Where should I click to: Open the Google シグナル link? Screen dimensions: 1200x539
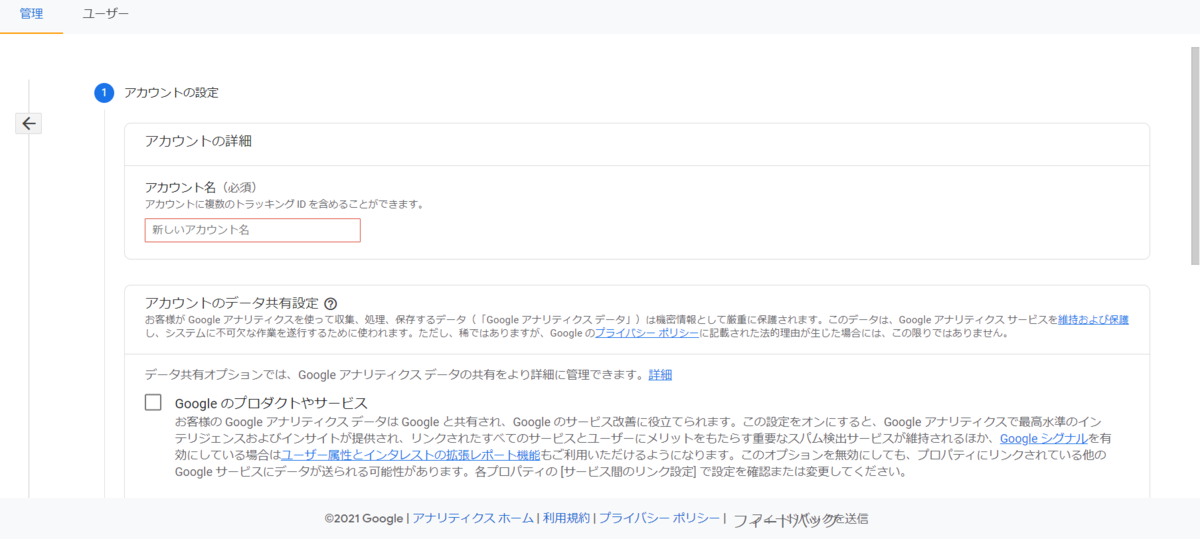1042,438
